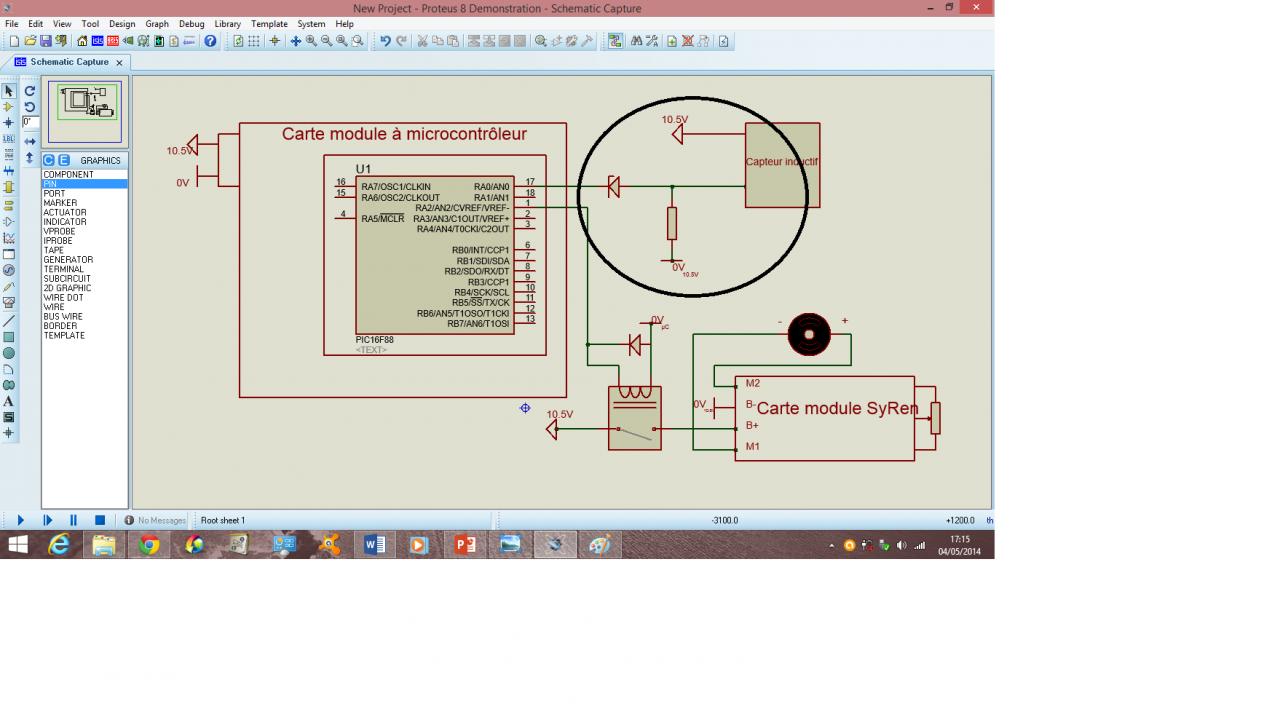Screen dimensions: 1280x709
Task: Pause the simulation
Action: pos(73,520)
